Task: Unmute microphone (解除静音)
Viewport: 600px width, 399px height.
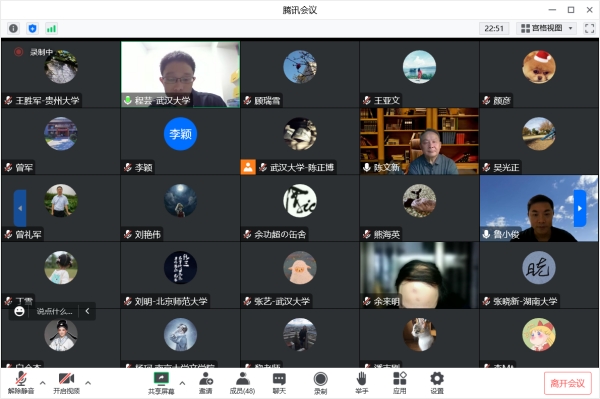Action: click(21, 383)
